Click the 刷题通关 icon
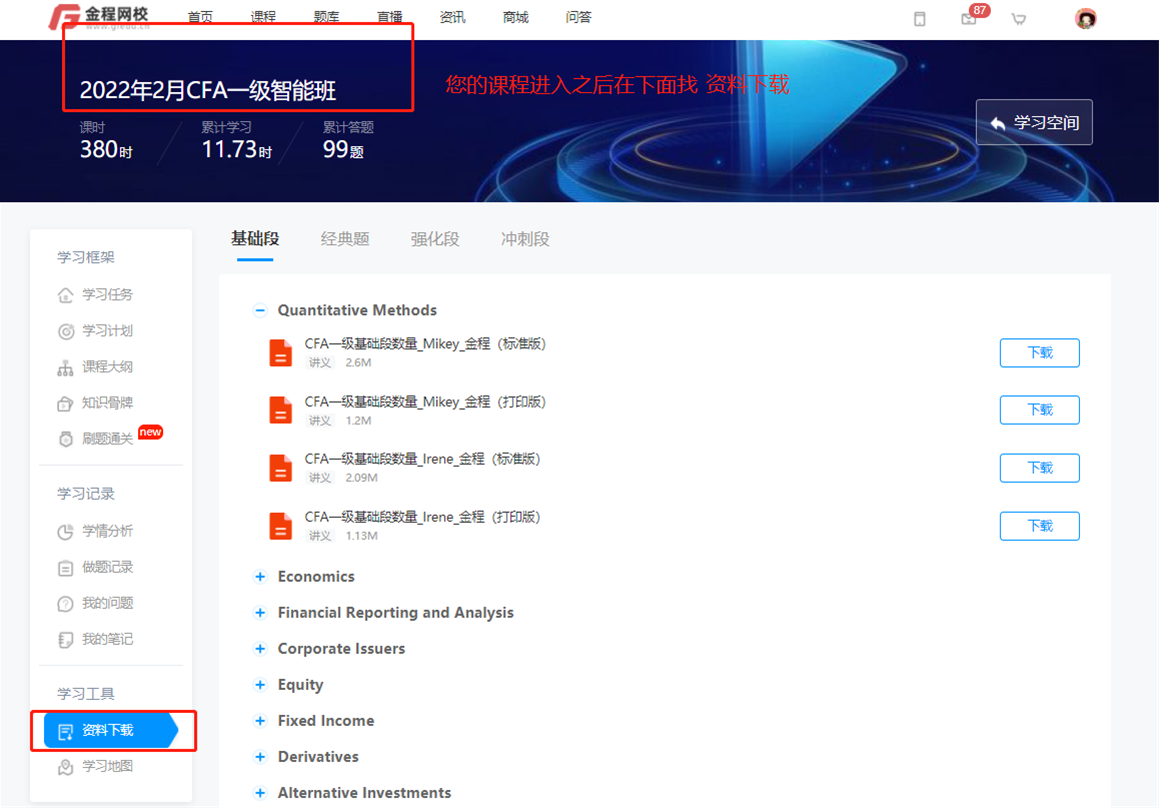Image resolution: width=1159 pixels, height=808 pixels. (x=66, y=439)
